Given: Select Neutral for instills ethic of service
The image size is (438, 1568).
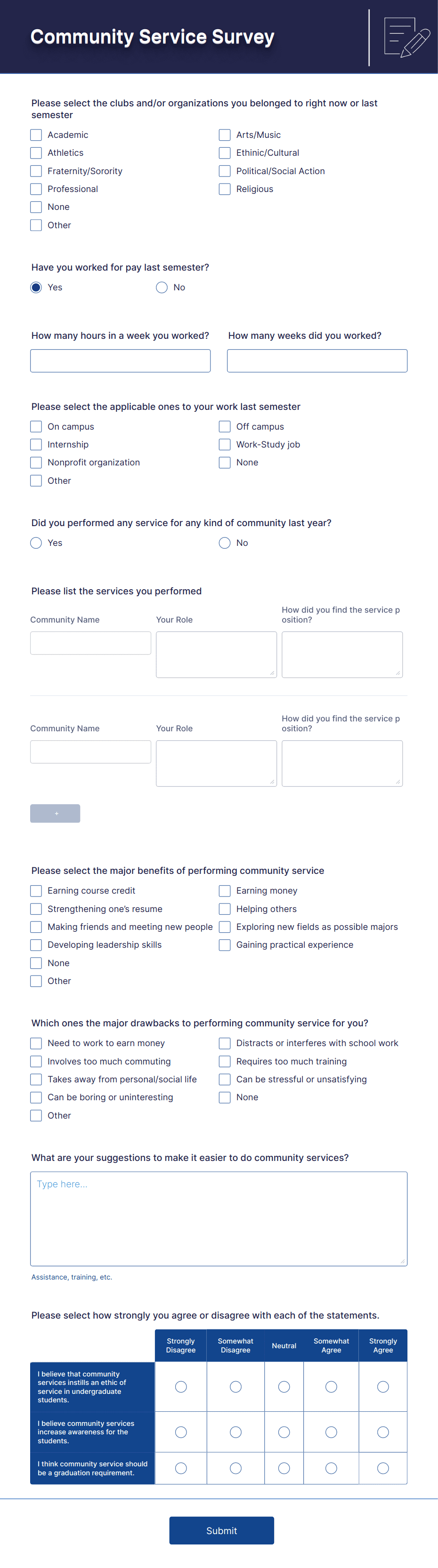Looking at the screenshot, I should click(284, 1387).
